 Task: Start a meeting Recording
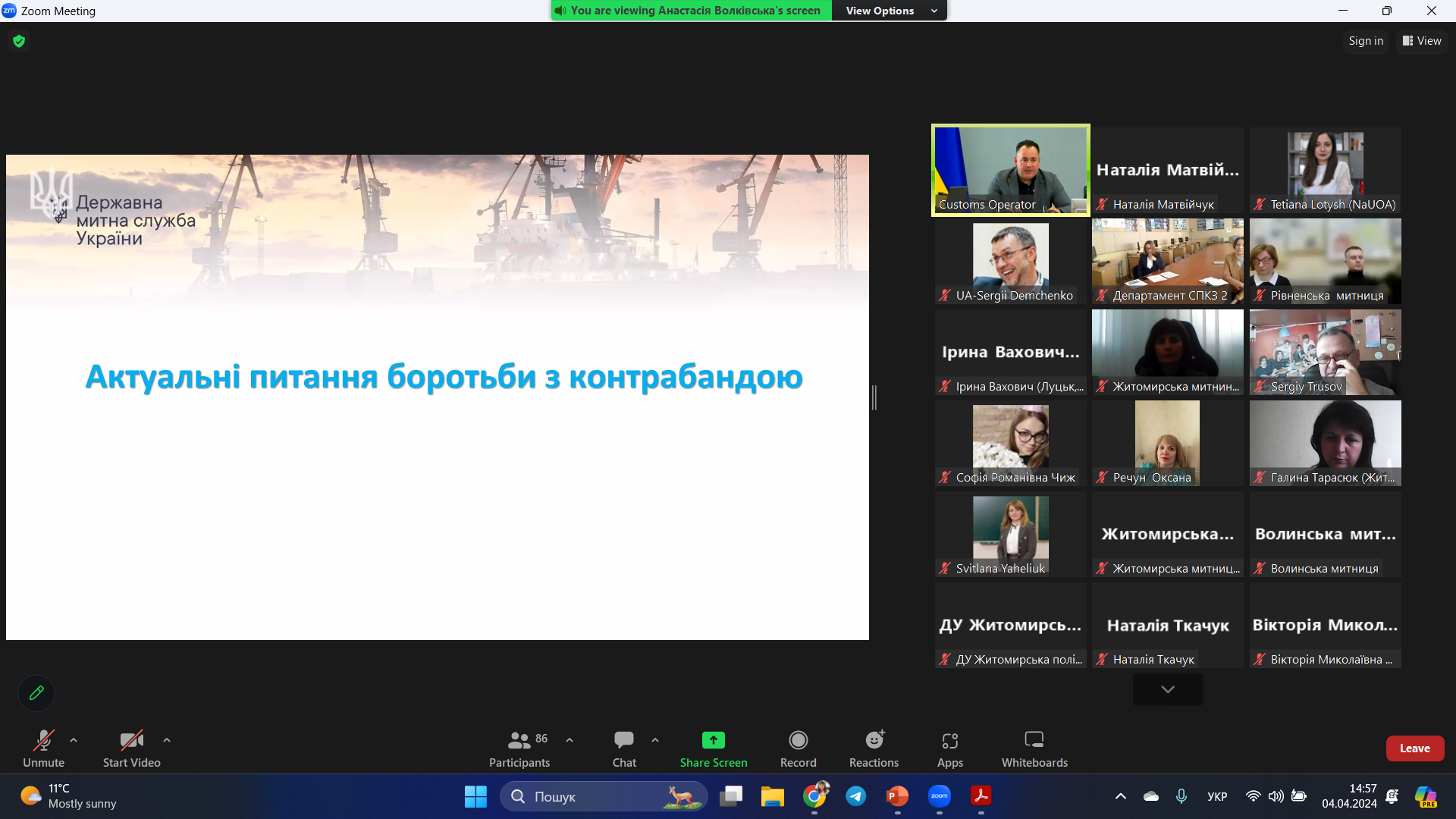tap(798, 747)
